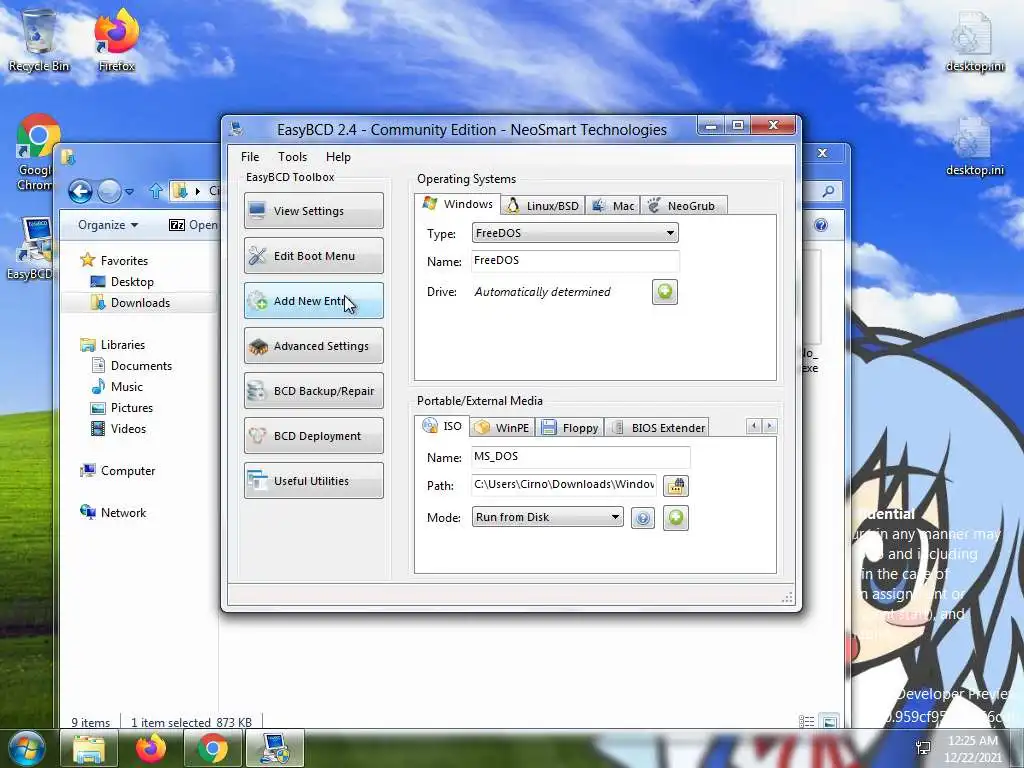
Task: Click the File Explorer taskbar icon
Action: coord(89,748)
